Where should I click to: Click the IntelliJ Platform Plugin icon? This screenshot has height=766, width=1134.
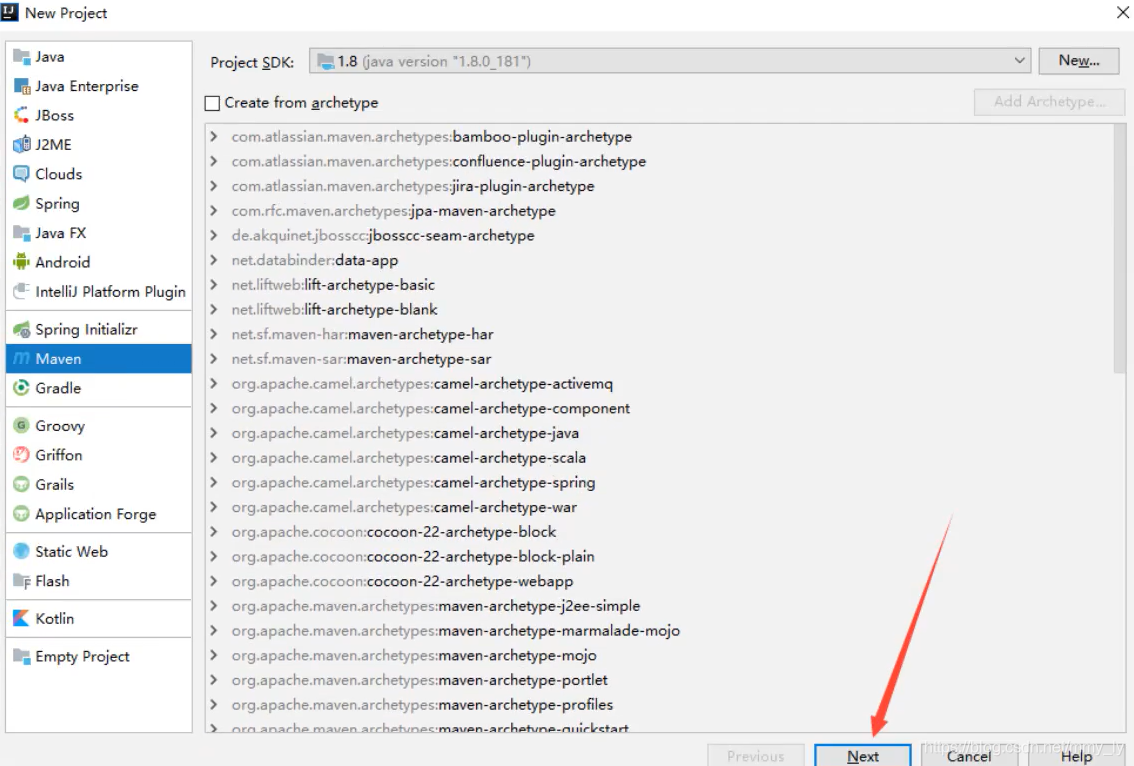(x=22, y=291)
